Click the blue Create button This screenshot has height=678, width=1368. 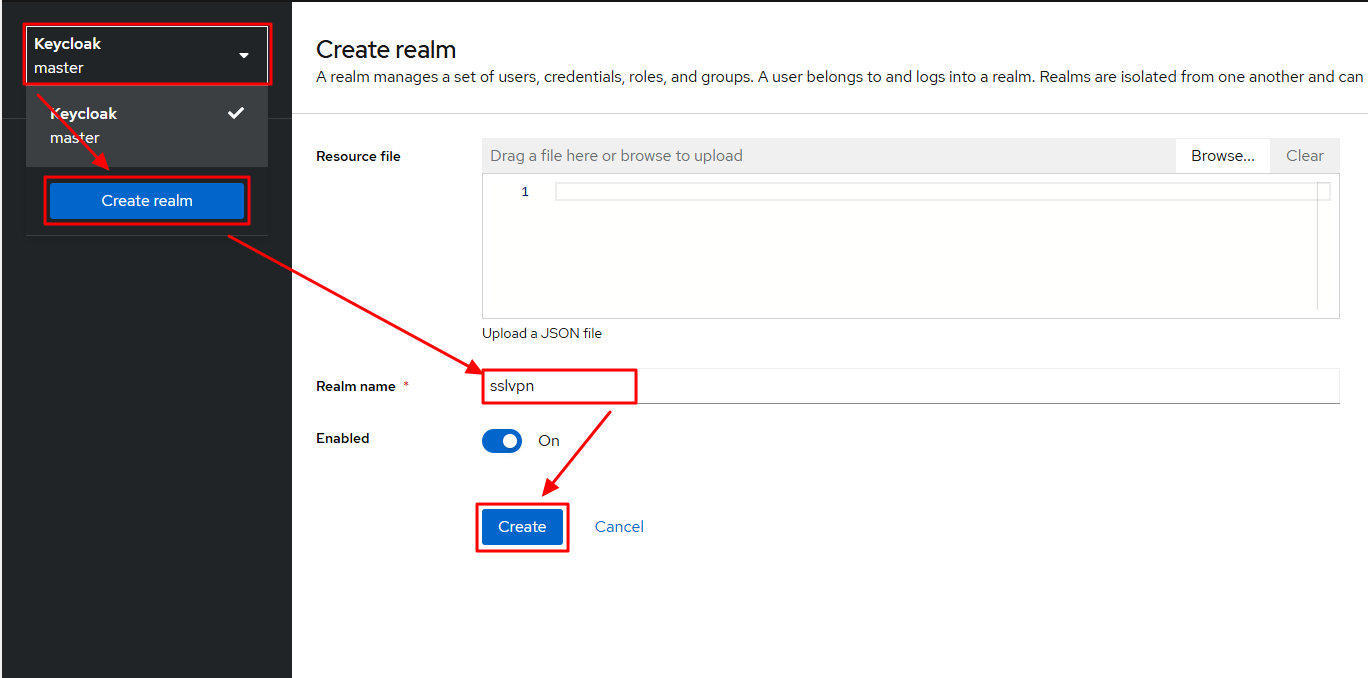click(x=522, y=527)
